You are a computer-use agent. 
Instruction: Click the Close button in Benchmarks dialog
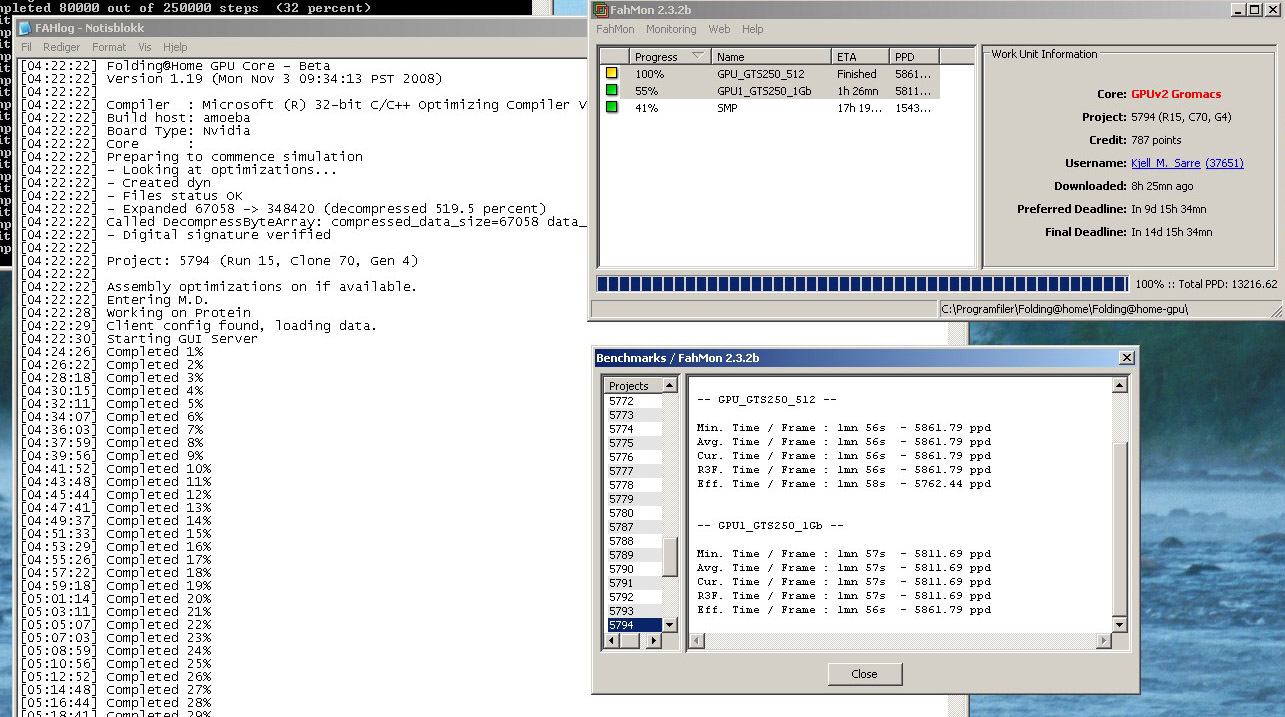[865, 674]
